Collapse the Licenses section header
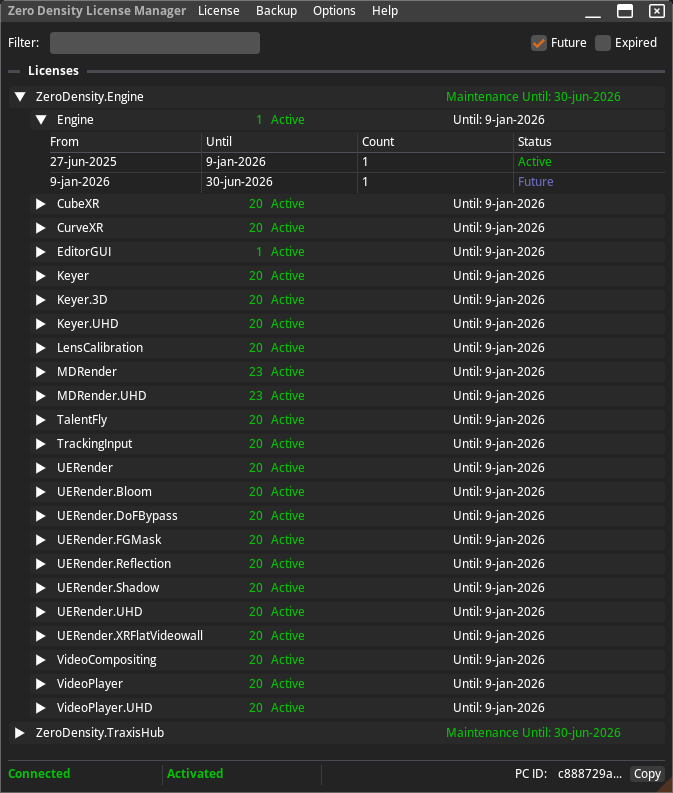The width and height of the screenshot is (673, 793). (x=14, y=71)
